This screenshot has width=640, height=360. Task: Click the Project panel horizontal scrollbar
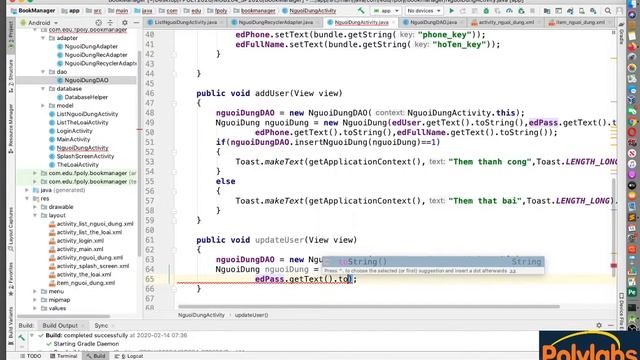pos(64,316)
